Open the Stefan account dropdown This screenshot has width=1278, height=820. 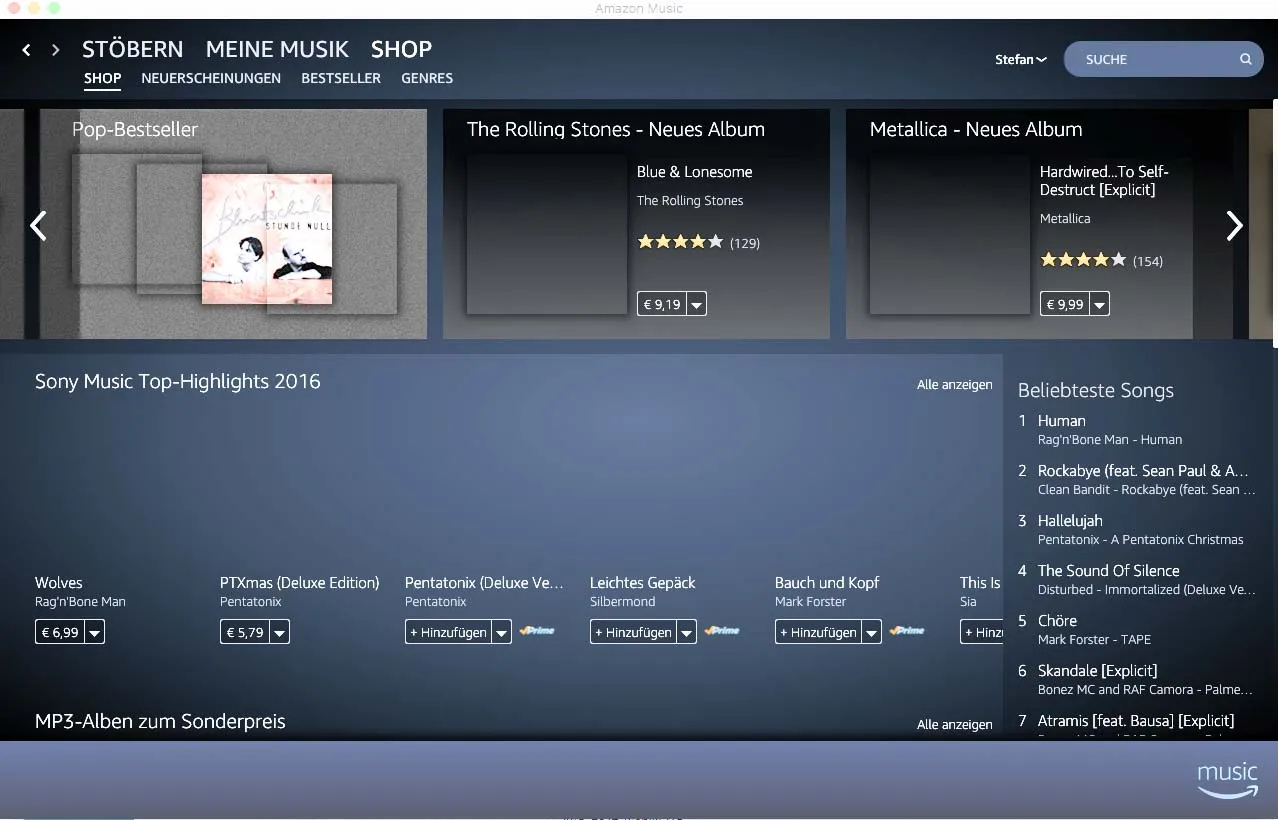click(x=1020, y=59)
